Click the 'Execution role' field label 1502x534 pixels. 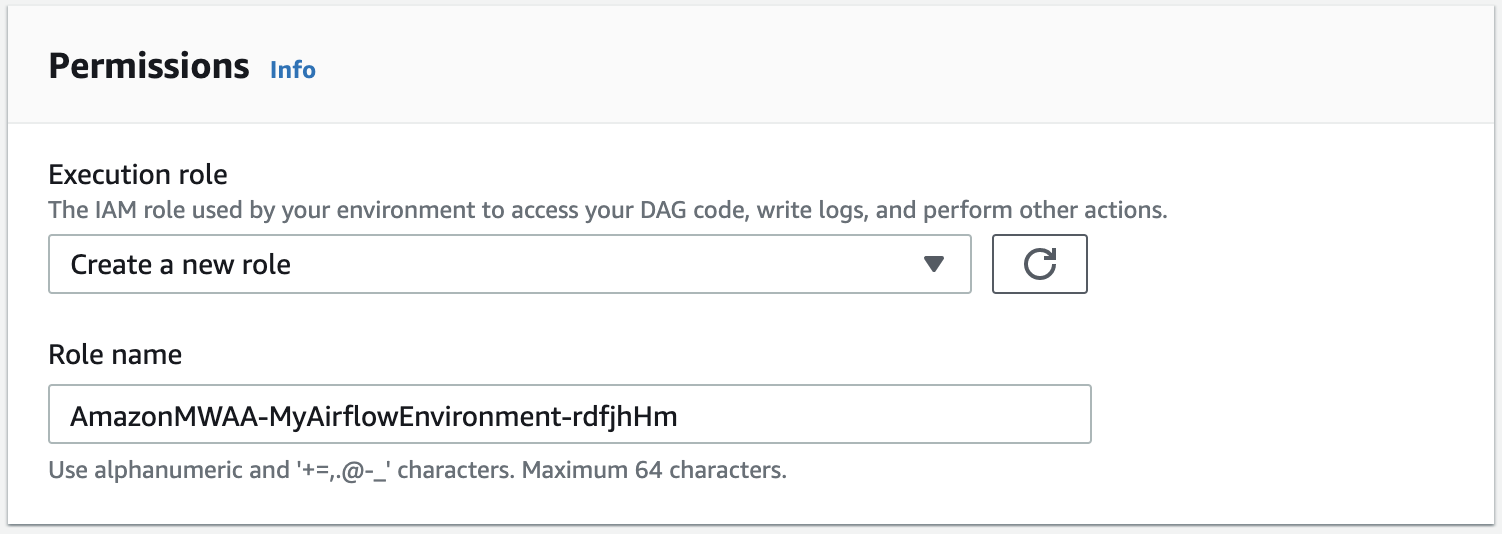(x=138, y=175)
